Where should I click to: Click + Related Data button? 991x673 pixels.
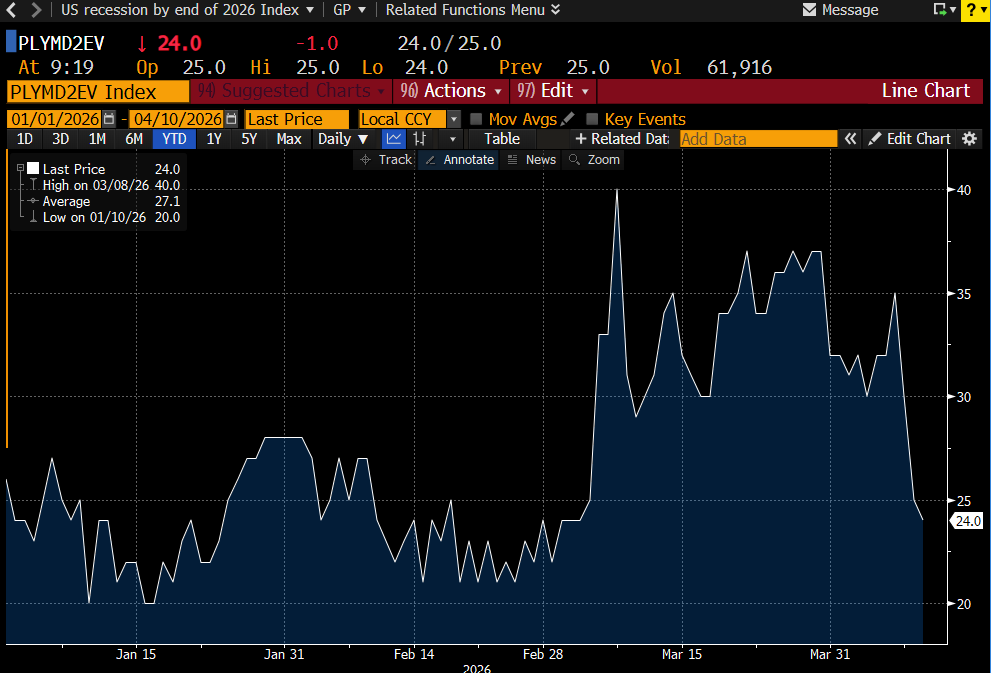pyautogui.click(x=621, y=138)
